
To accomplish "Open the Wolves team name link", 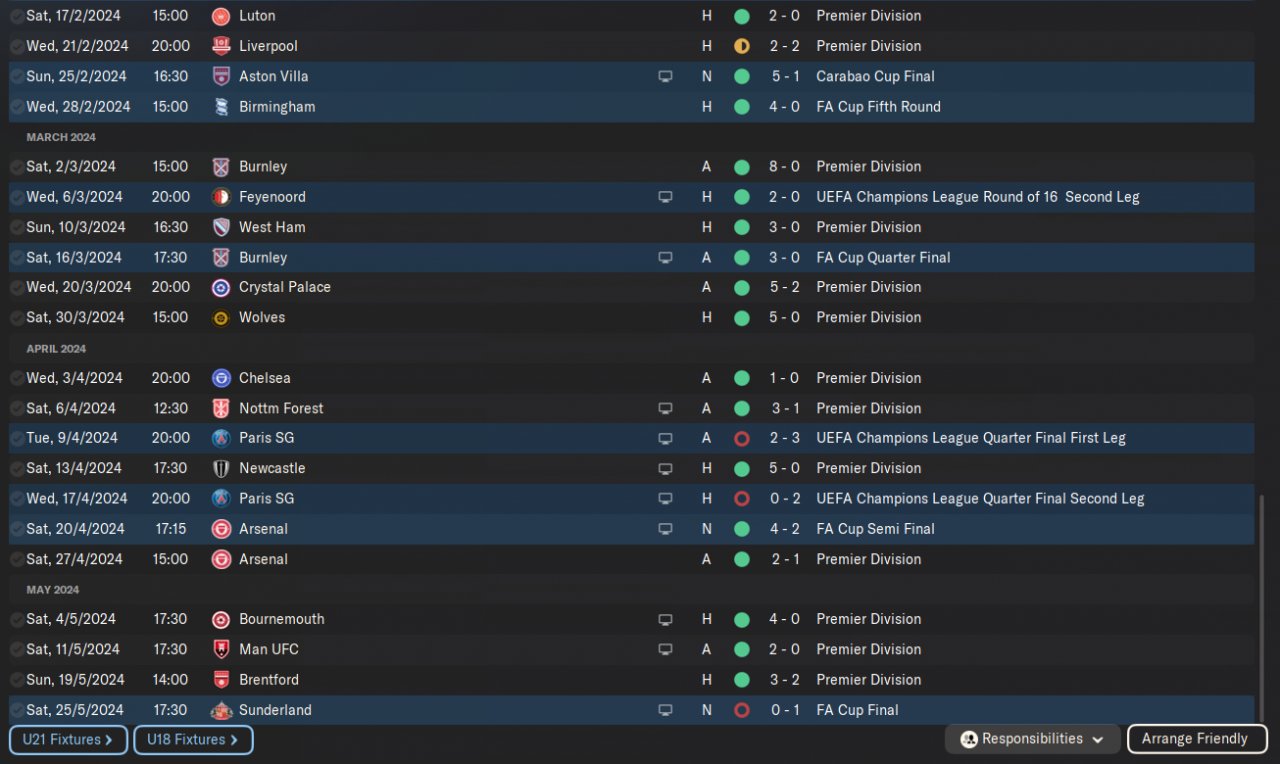I will [x=262, y=317].
